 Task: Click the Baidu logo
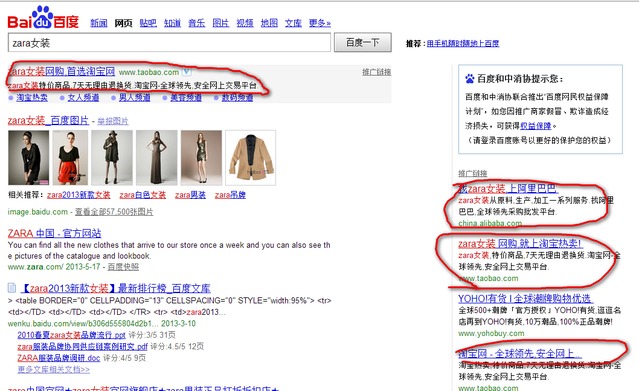(x=43, y=18)
